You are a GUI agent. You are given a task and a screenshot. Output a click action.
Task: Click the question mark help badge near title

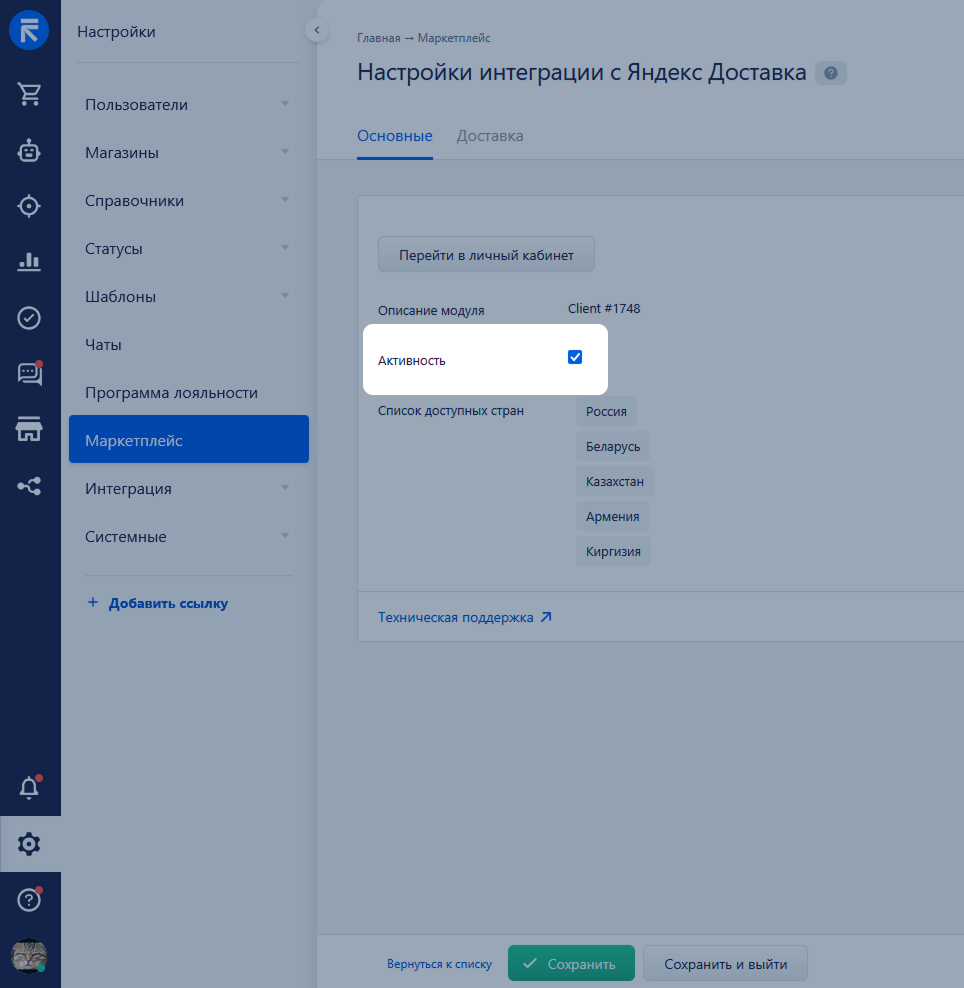(830, 73)
